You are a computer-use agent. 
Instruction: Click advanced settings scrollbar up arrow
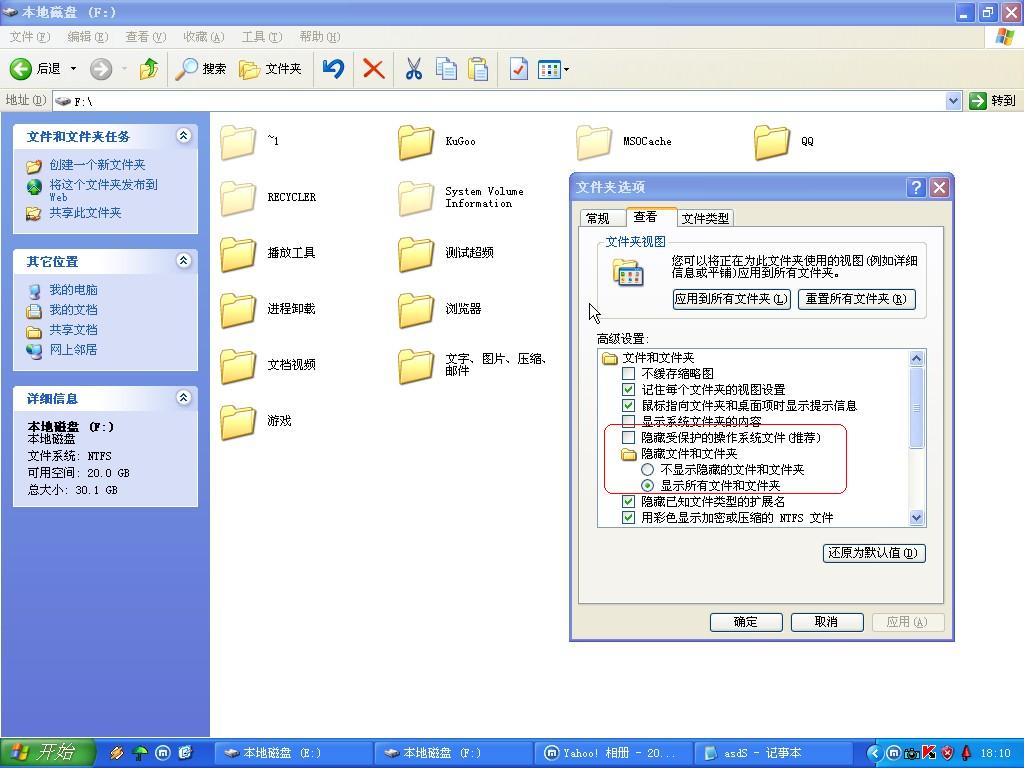point(916,359)
